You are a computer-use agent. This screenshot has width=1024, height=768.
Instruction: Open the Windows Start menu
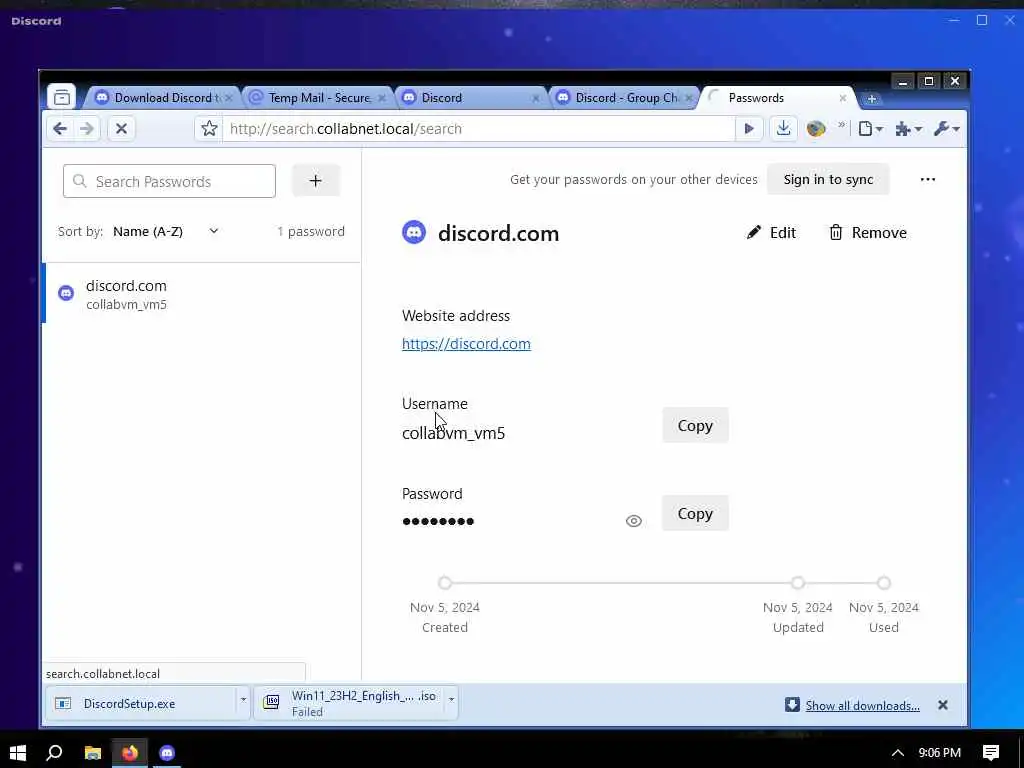tap(18, 753)
